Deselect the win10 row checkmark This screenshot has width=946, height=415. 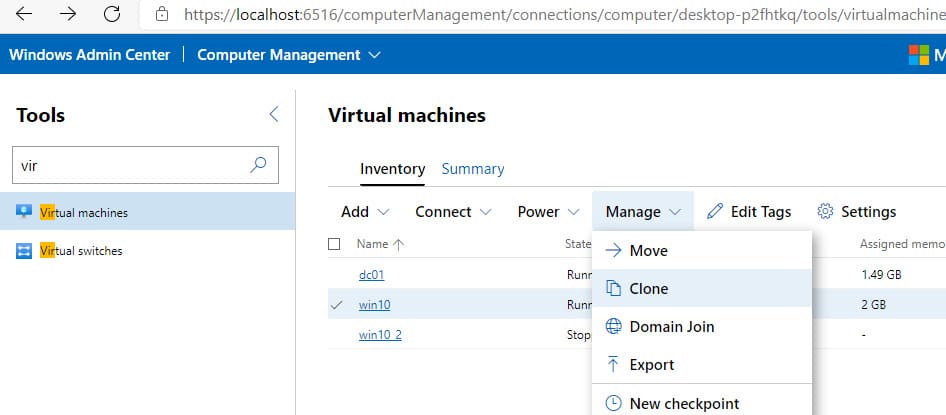pos(336,305)
